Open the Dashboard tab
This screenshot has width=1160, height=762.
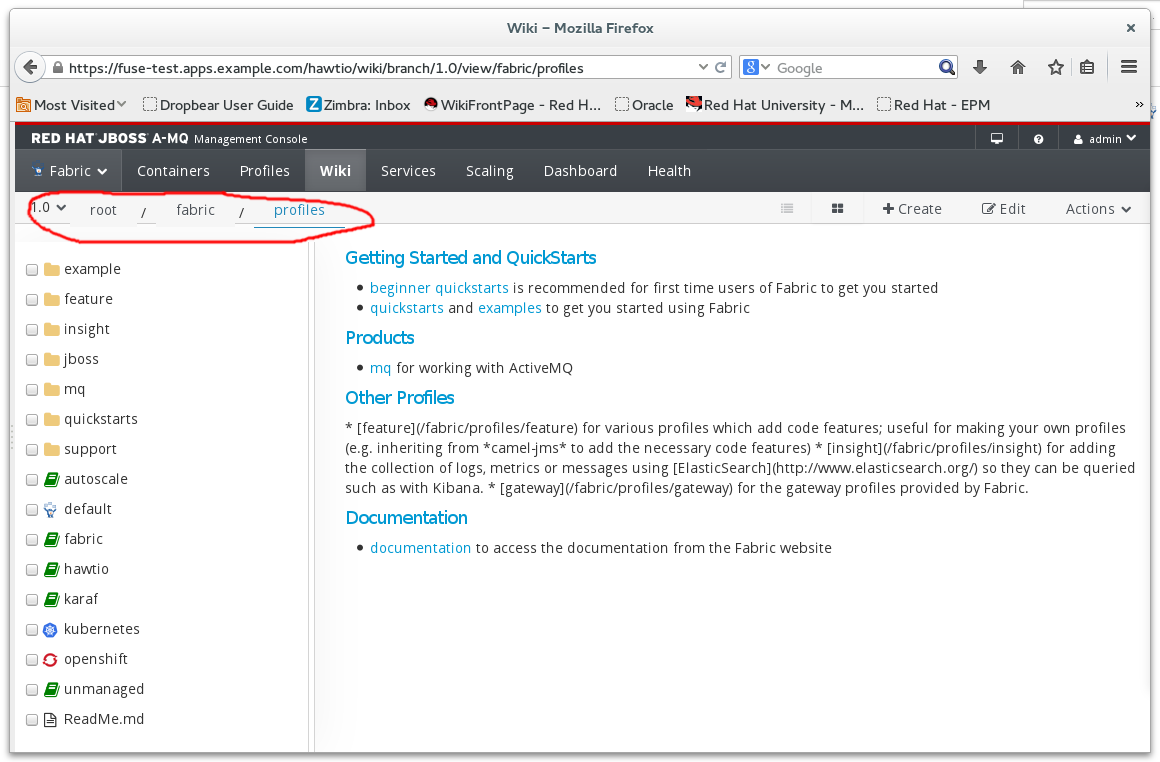(580, 171)
